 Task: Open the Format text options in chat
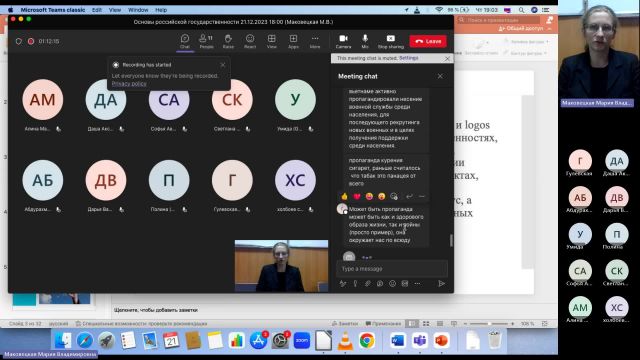click(343, 284)
